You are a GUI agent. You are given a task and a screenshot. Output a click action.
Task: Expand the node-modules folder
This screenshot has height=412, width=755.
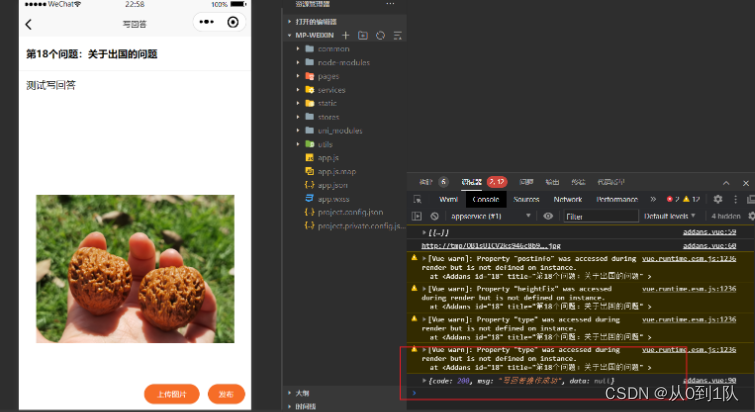(298, 62)
